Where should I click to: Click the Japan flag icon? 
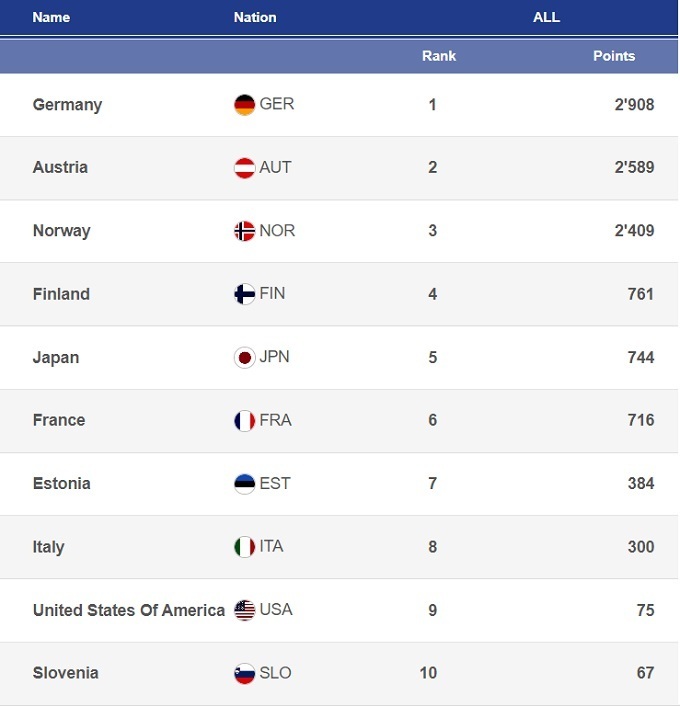[x=245, y=357]
